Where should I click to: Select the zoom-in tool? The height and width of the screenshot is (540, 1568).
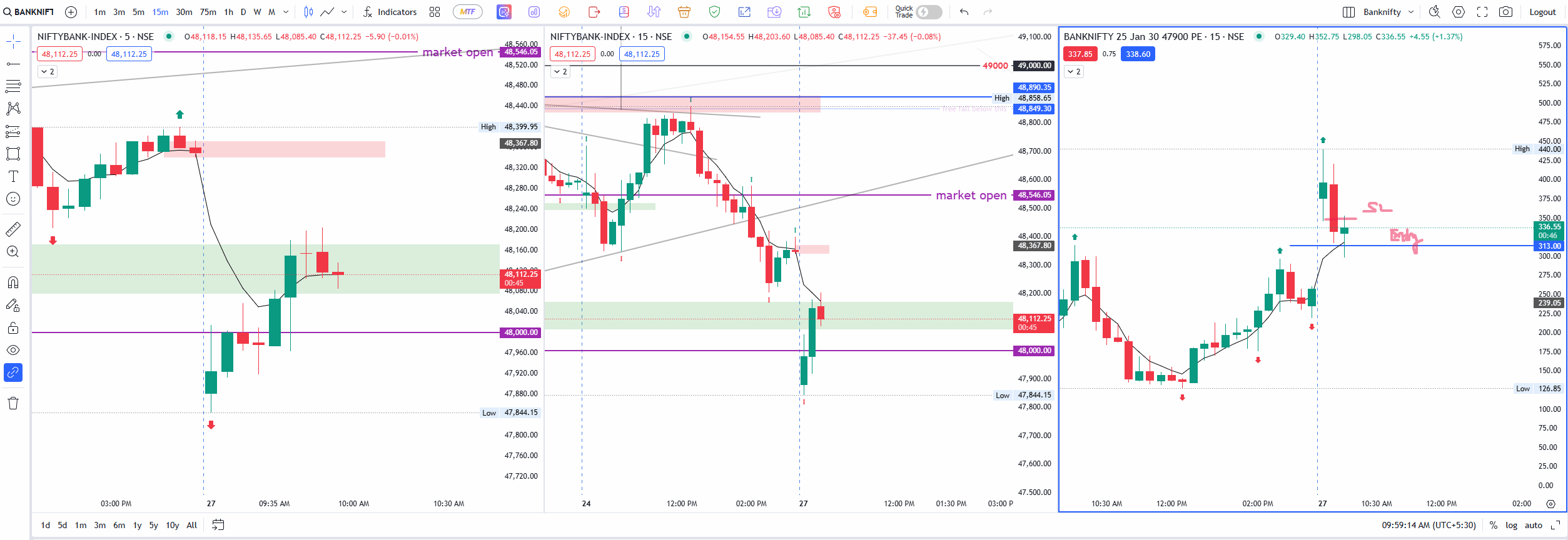click(x=13, y=252)
